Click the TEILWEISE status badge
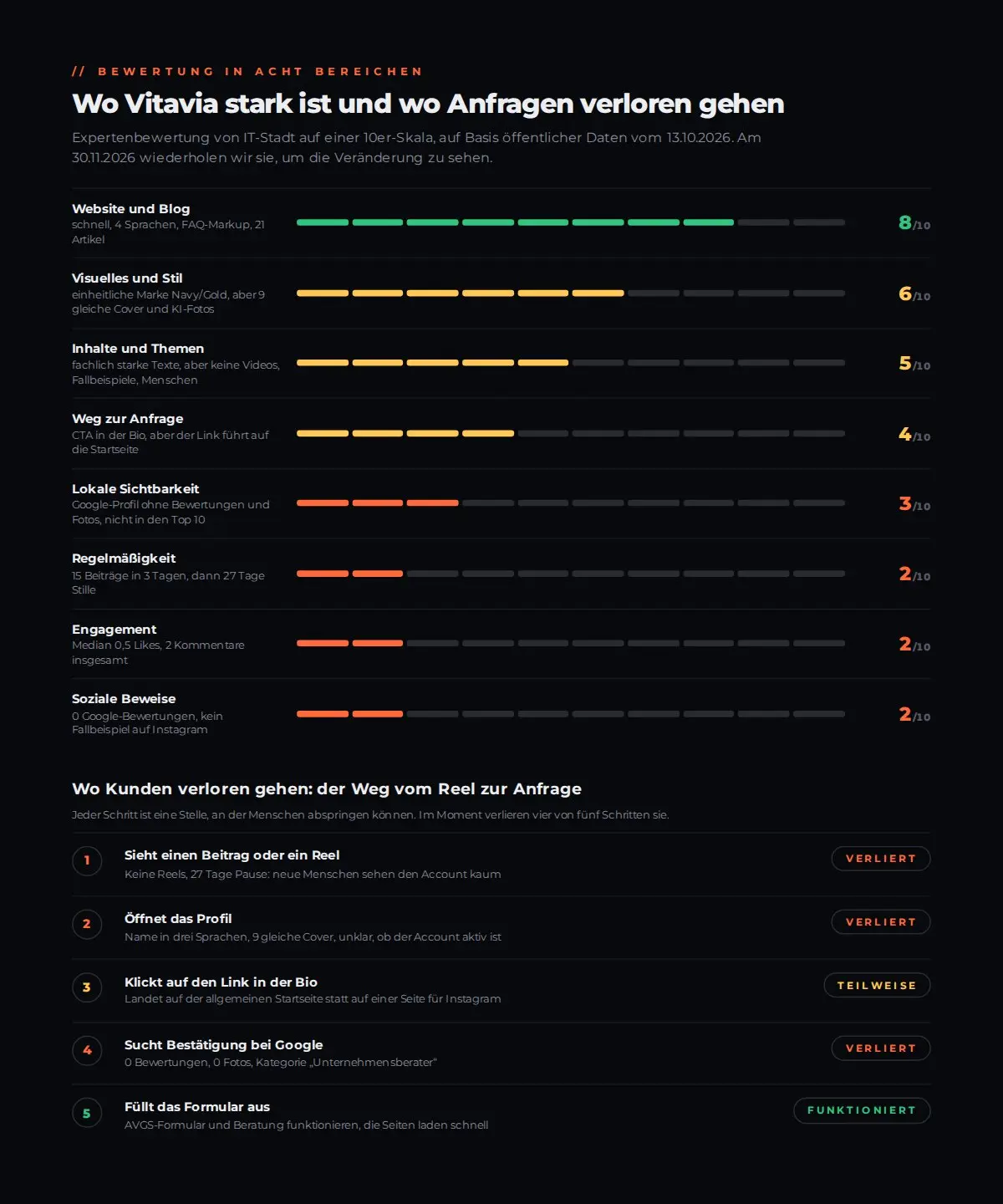The image size is (1003, 1204). (x=878, y=986)
